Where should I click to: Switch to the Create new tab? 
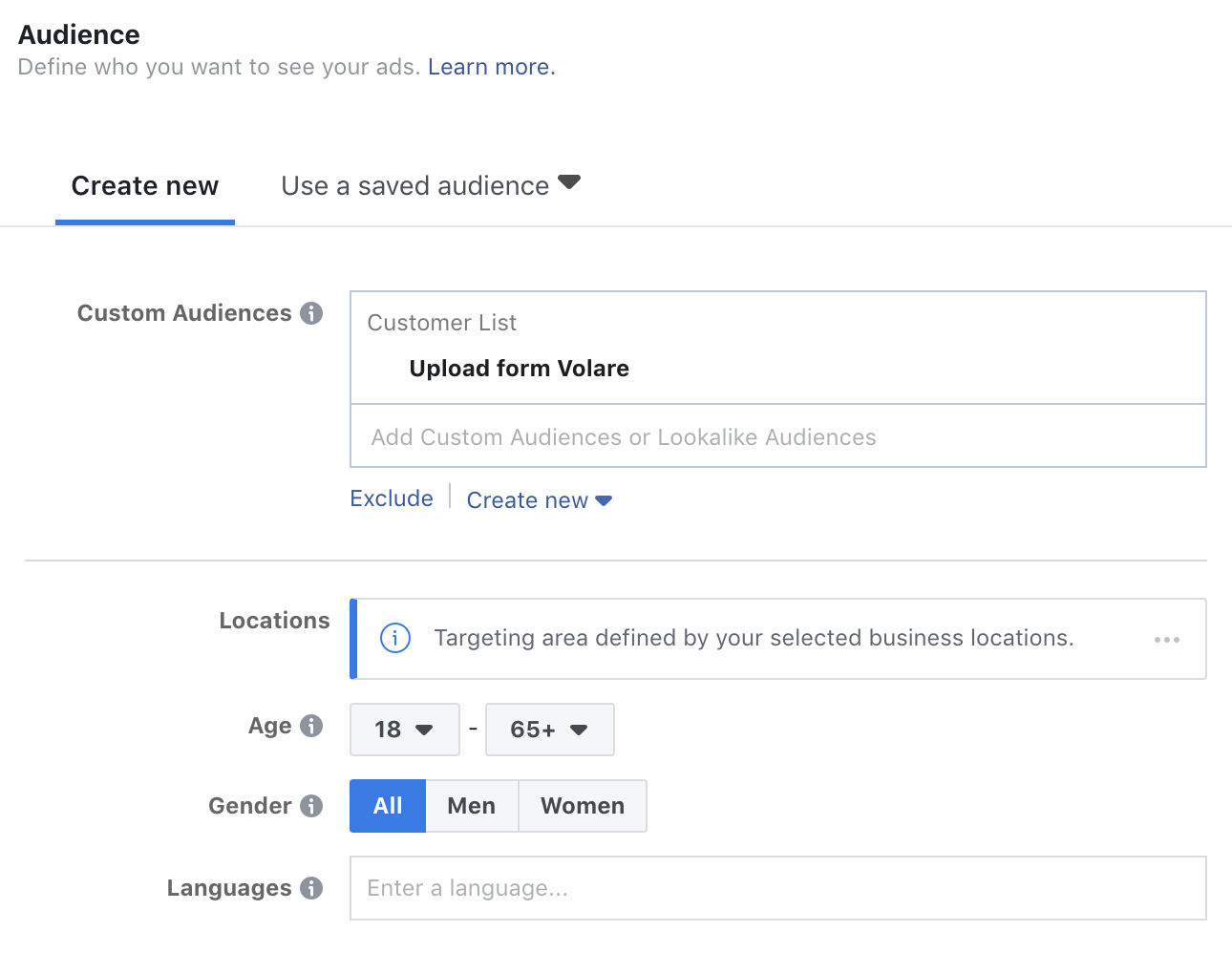tap(145, 186)
